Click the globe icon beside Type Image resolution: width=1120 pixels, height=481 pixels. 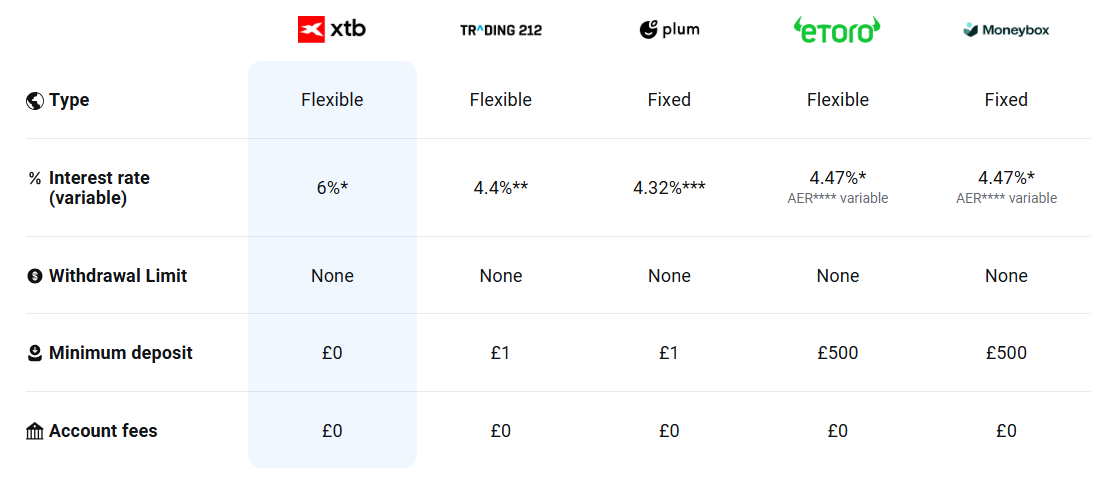point(35,100)
